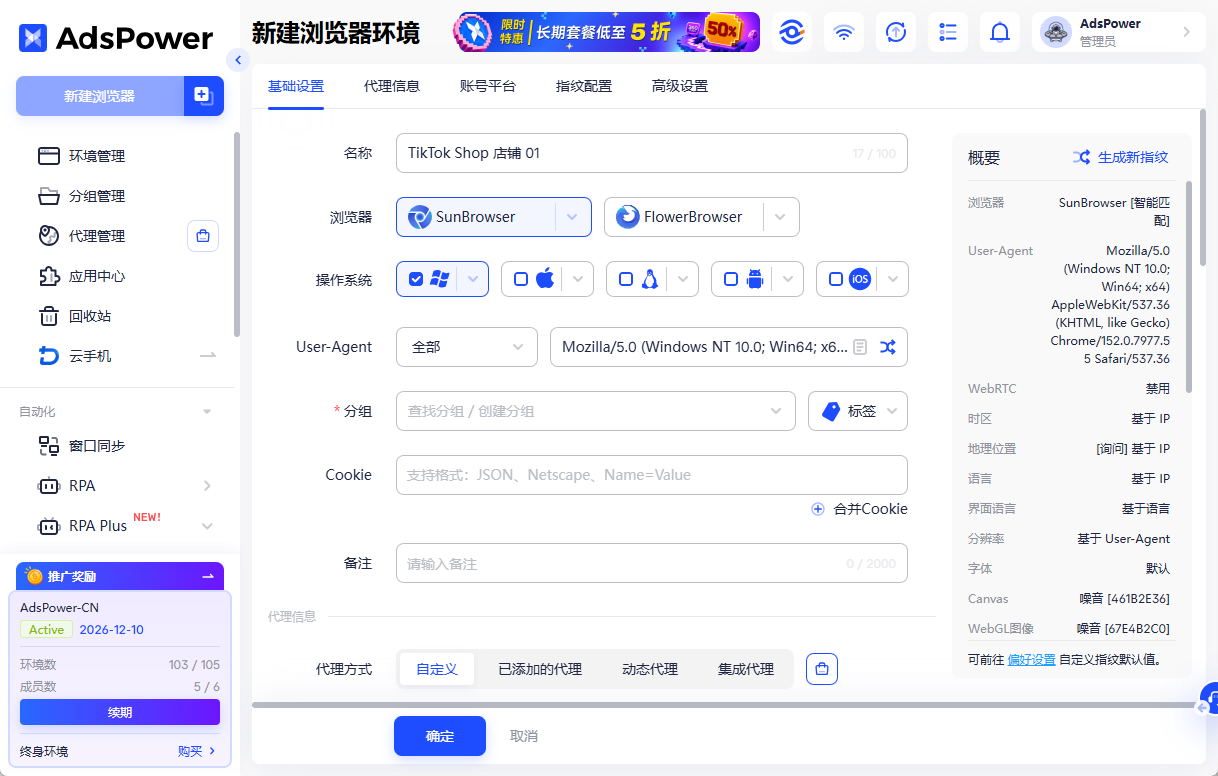Collapse the sidebar with the arrow handle
This screenshot has width=1218, height=776.
pyautogui.click(x=237, y=60)
